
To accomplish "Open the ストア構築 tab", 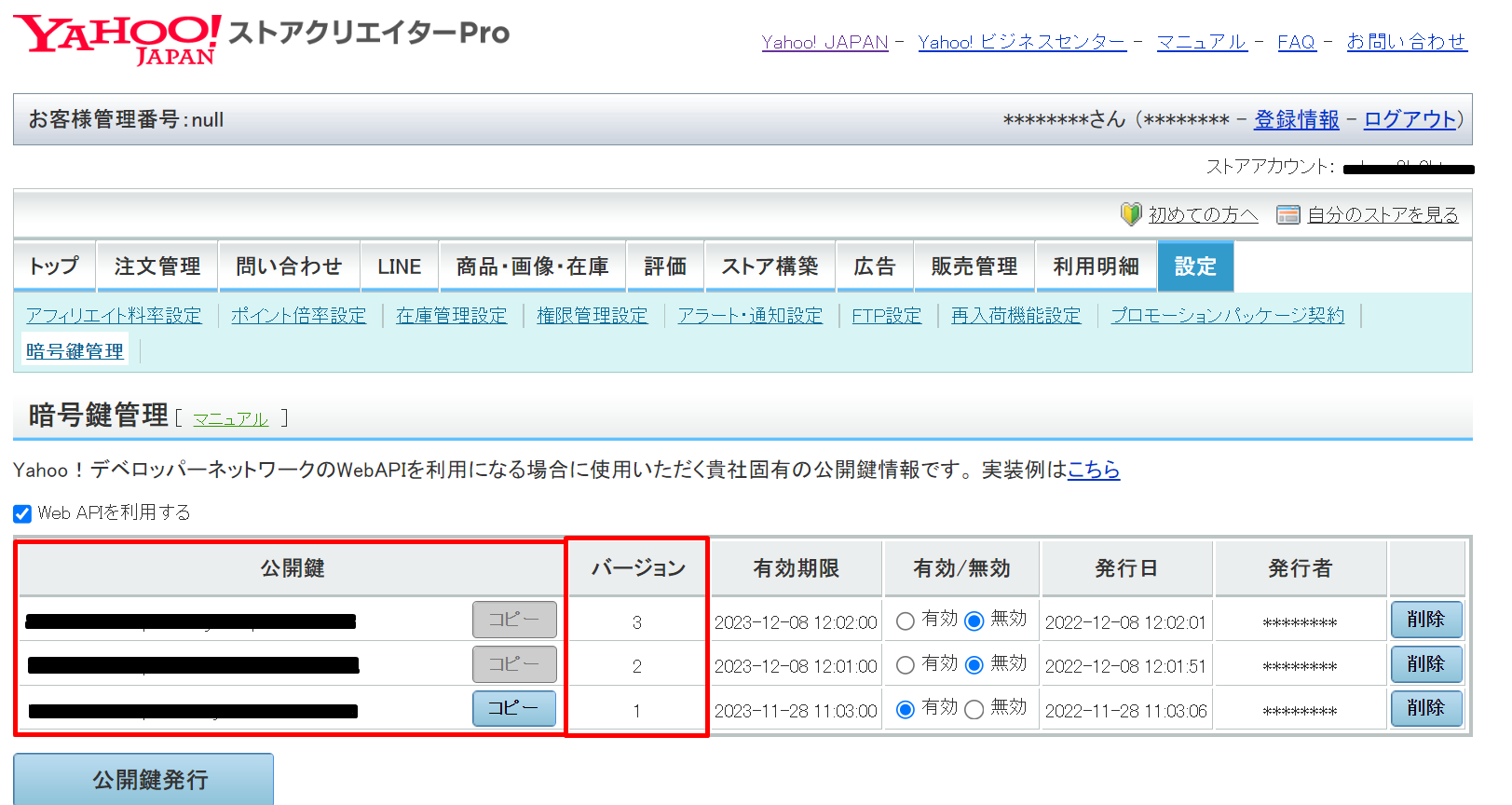I will (x=770, y=266).
